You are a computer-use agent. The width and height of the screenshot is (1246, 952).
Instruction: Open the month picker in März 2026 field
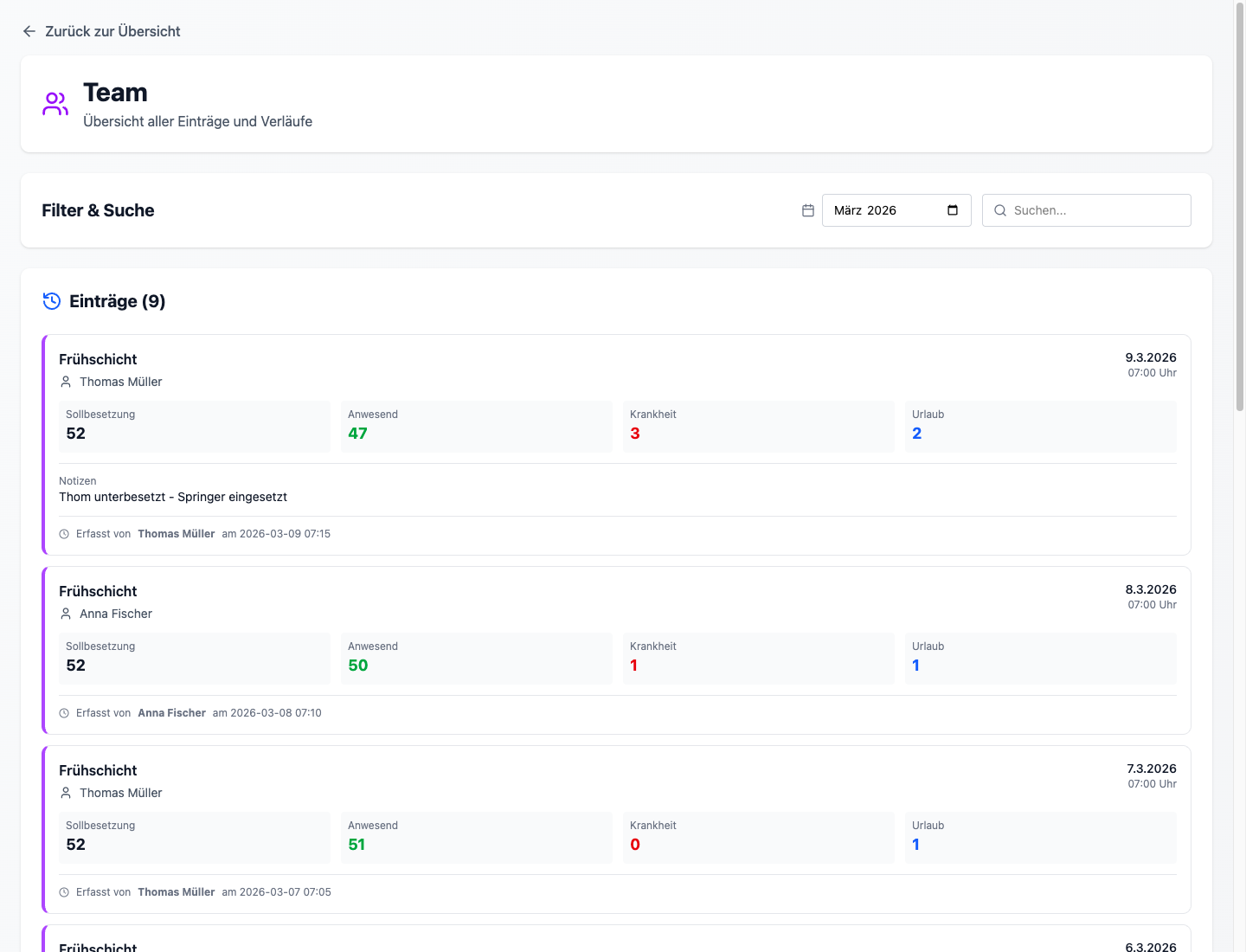pyautogui.click(x=953, y=210)
